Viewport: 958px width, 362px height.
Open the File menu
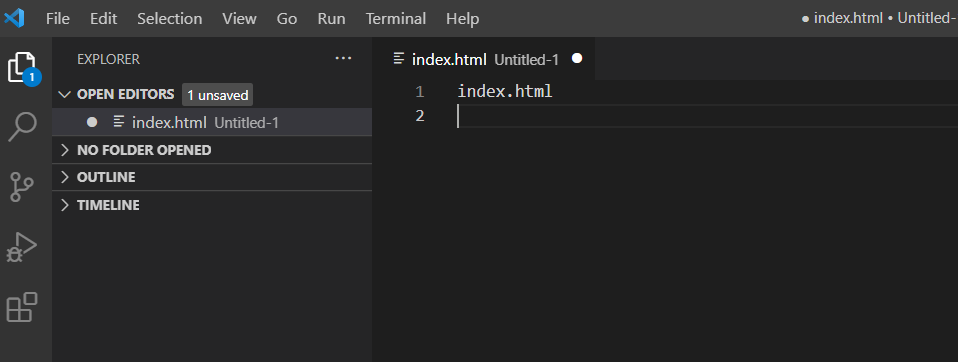pyautogui.click(x=58, y=18)
